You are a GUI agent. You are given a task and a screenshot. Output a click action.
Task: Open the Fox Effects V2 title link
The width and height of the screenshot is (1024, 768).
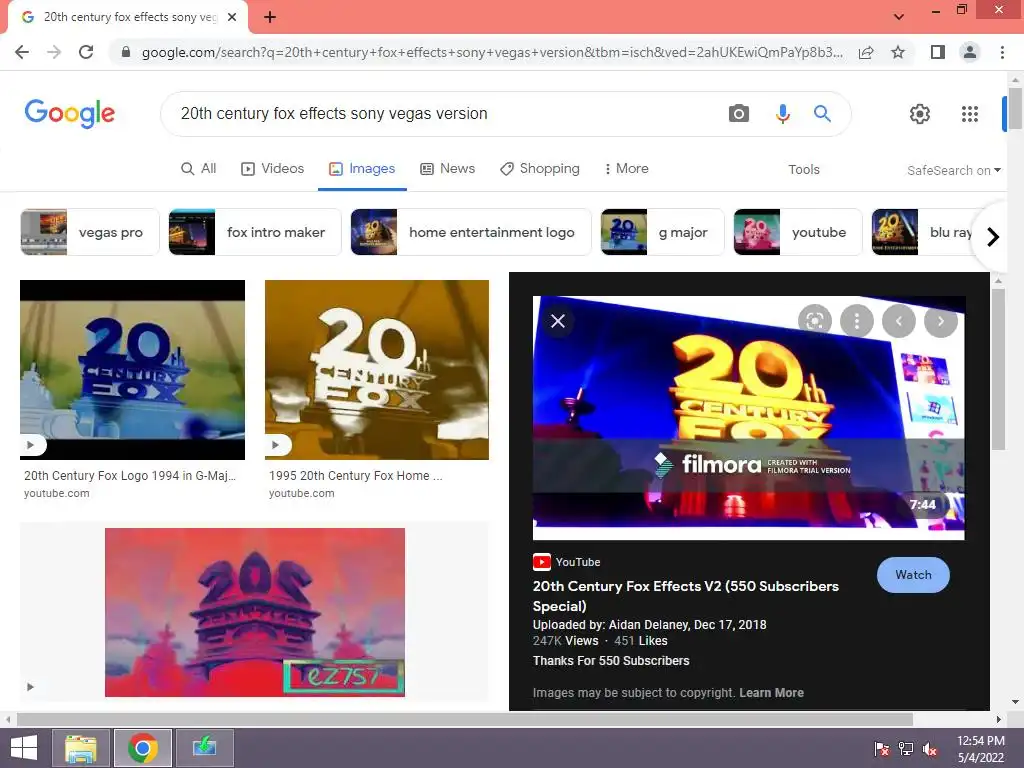686,596
